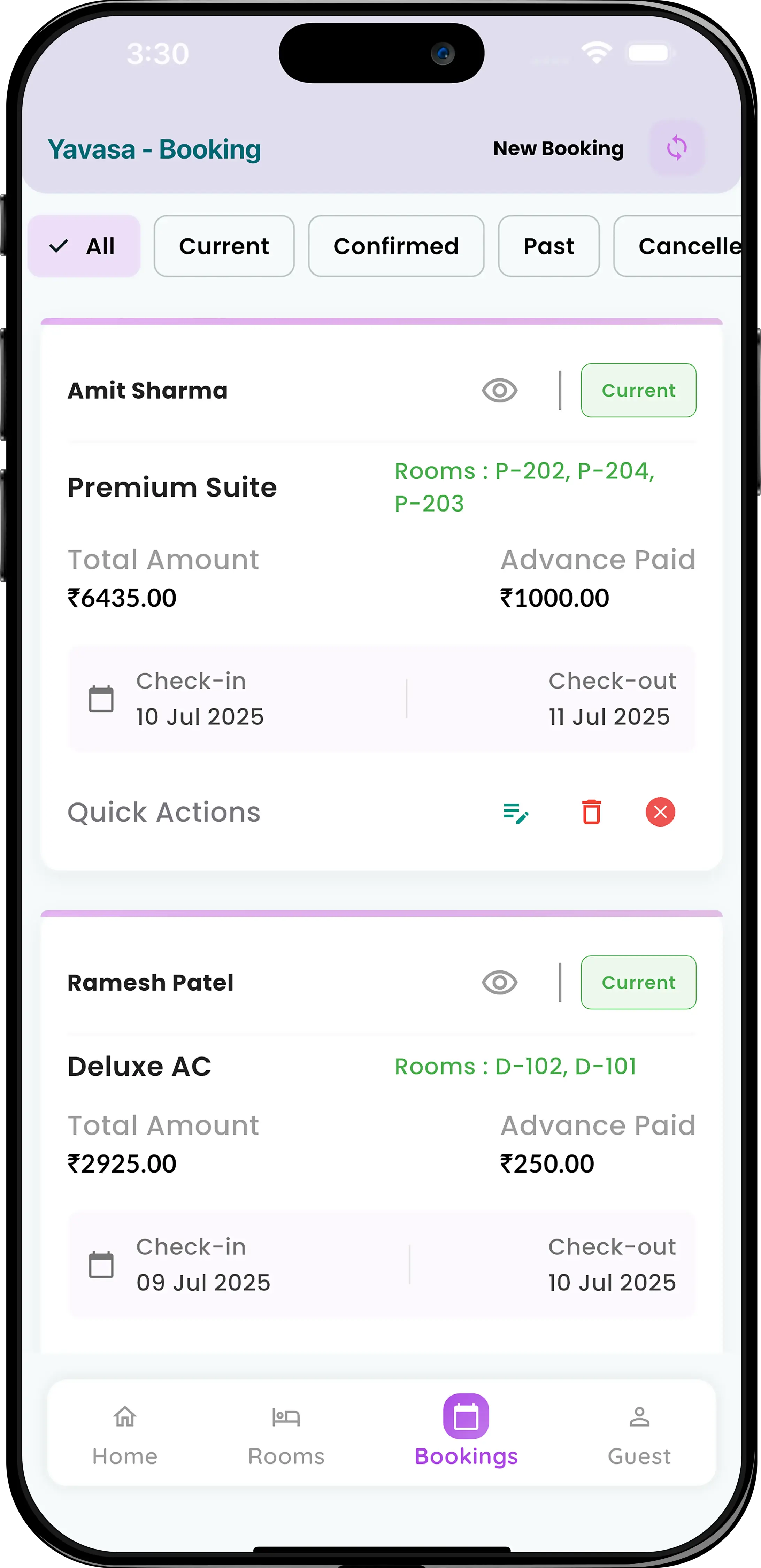Deselect the All bookings filter
Image resolution: width=761 pixels, height=1568 pixels.
[x=83, y=246]
